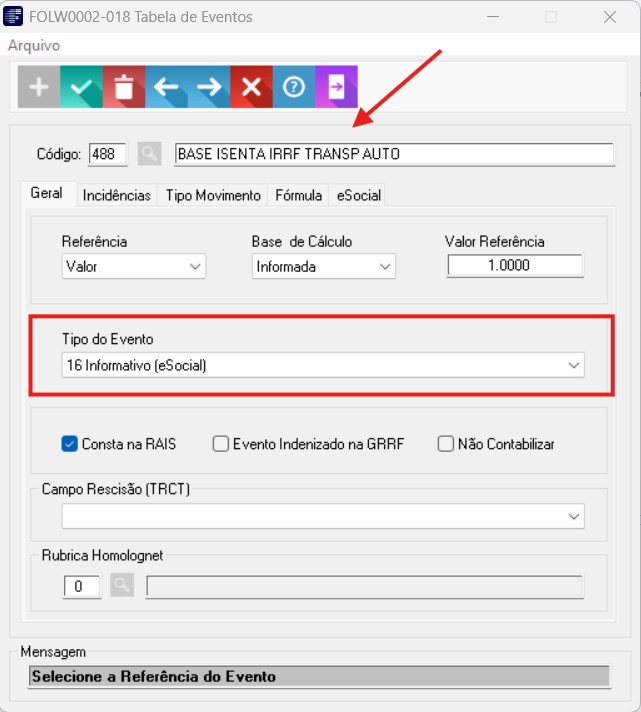641x712 pixels.
Task: Expand the Base de Cálculo dropdown
Action: (x=324, y=267)
